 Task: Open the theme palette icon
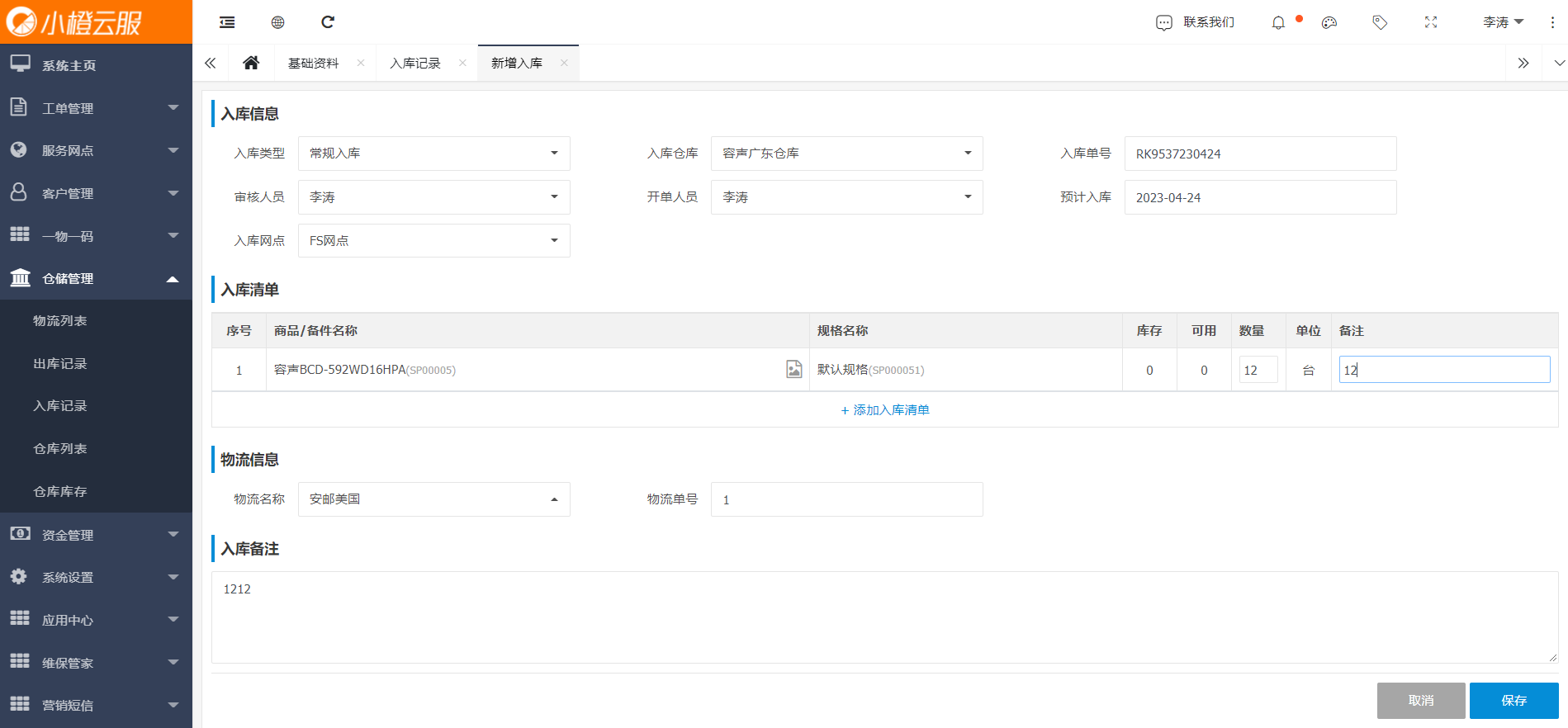click(1329, 22)
